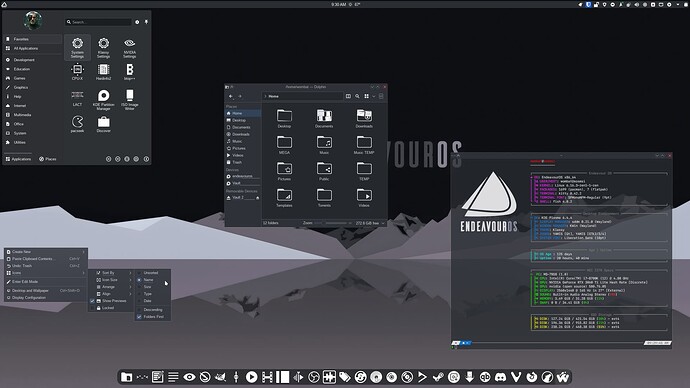Expand the Icon Size submenu
Viewport: 690px width, 388px height.
click(x=111, y=280)
